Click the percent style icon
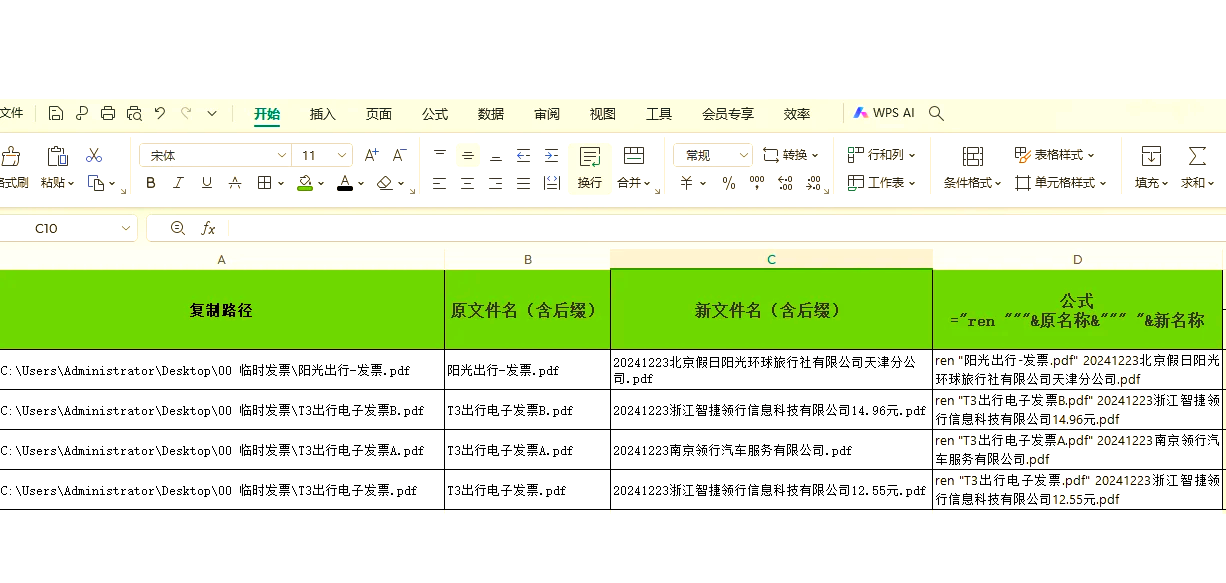 pyautogui.click(x=729, y=183)
